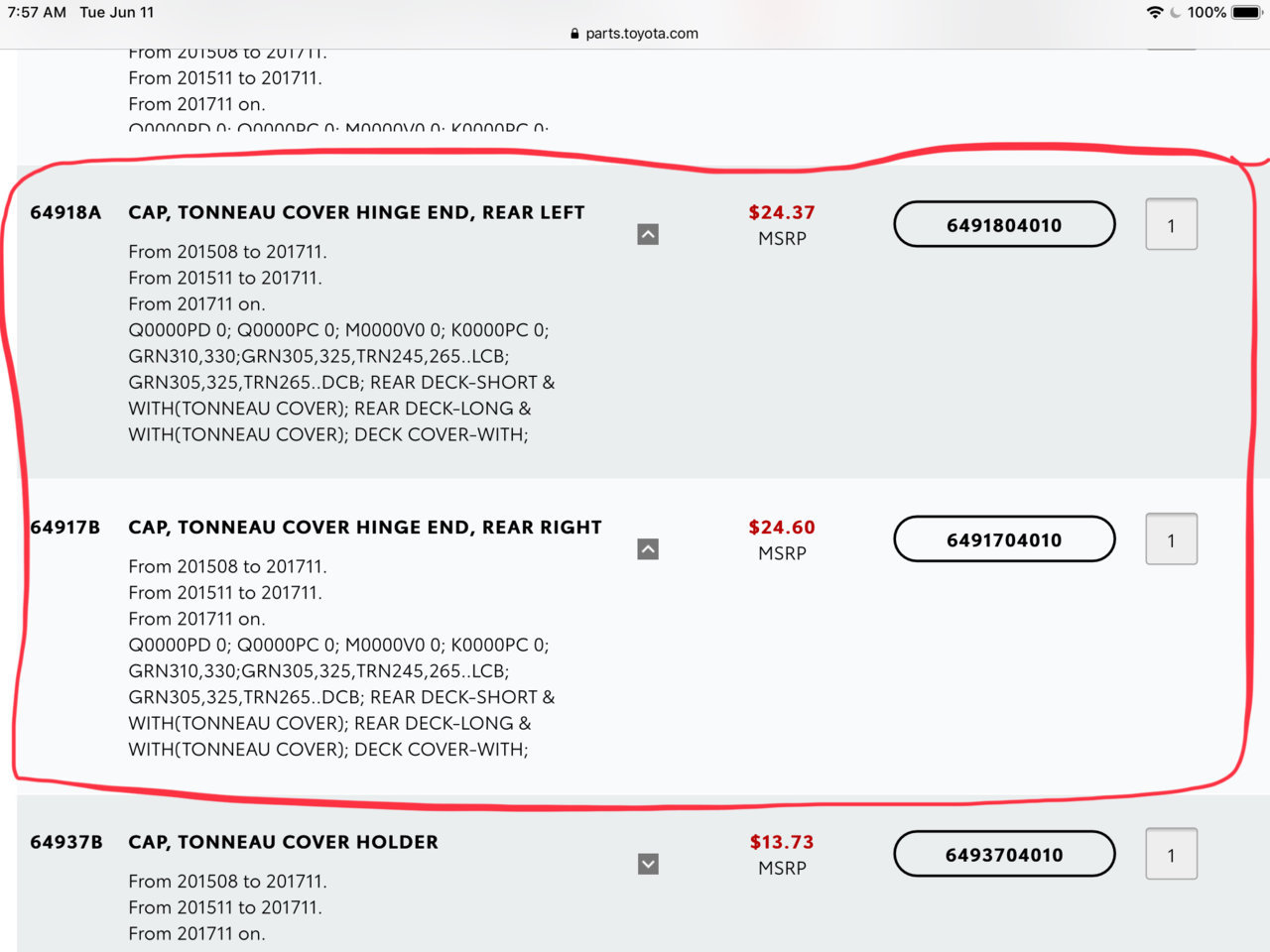Open Cap, Tonneau Cover Hinge End, Rear Left

[x=356, y=212]
